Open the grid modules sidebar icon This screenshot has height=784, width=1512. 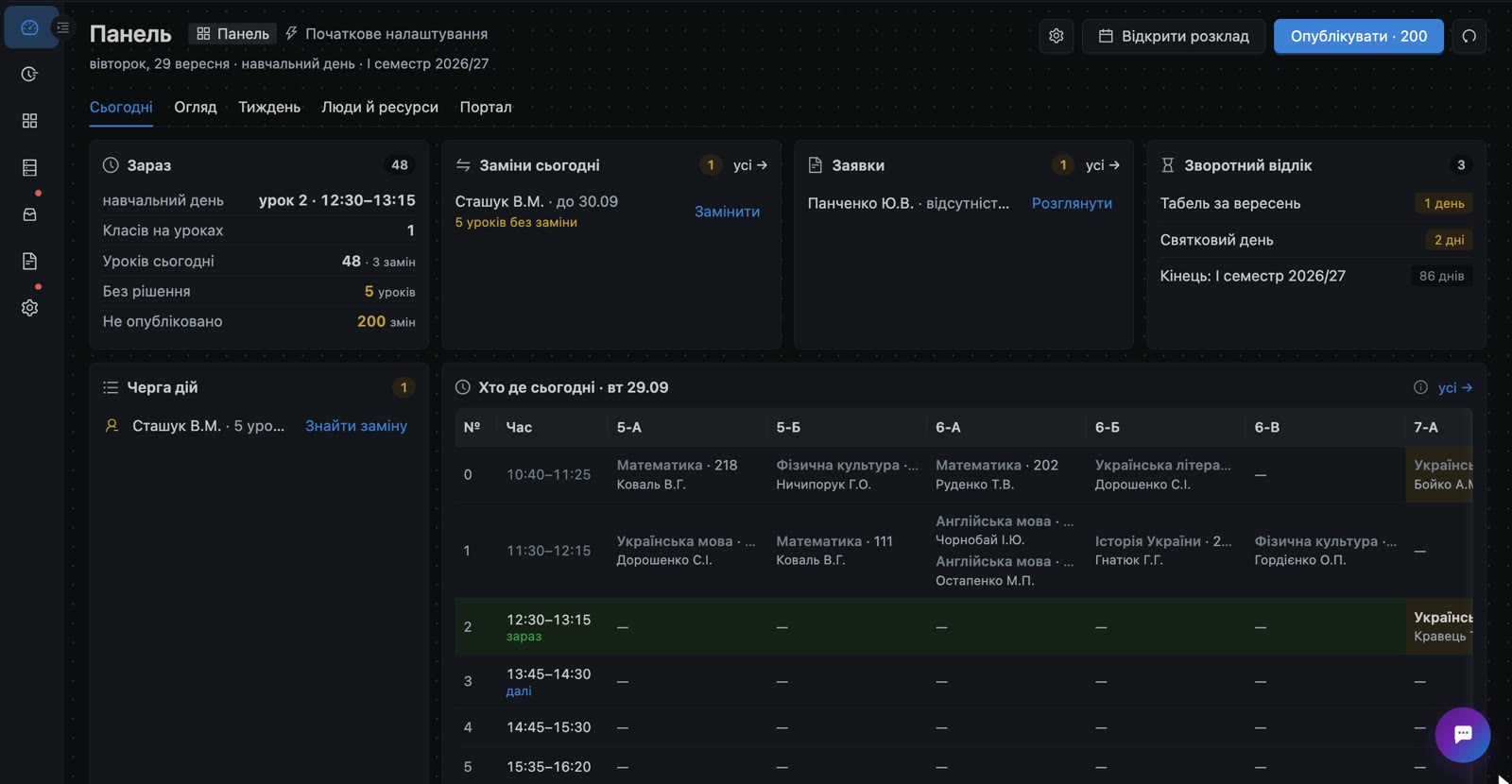(29, 121)
